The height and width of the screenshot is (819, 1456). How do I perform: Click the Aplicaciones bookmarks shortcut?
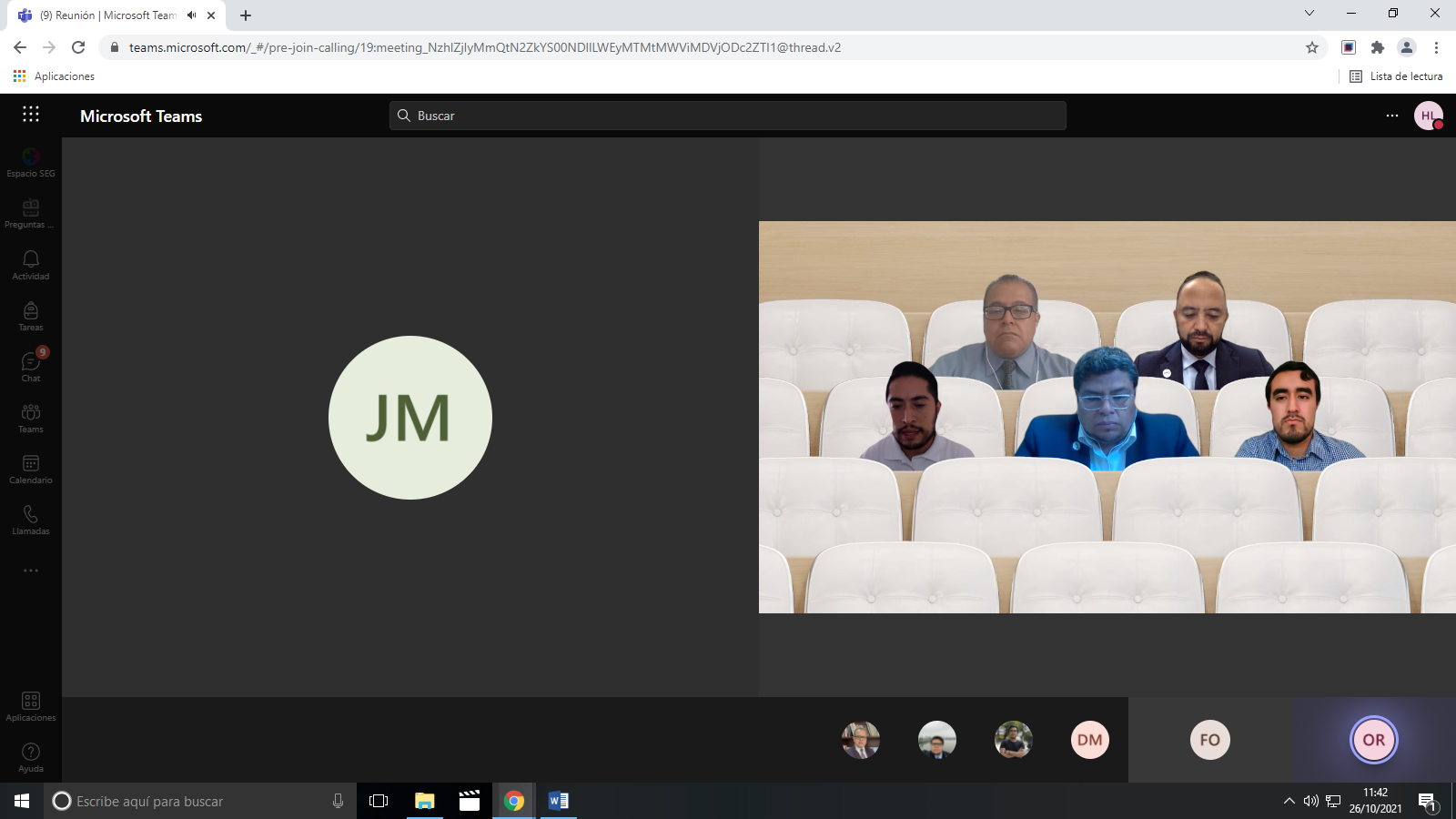tap(55, 76)
